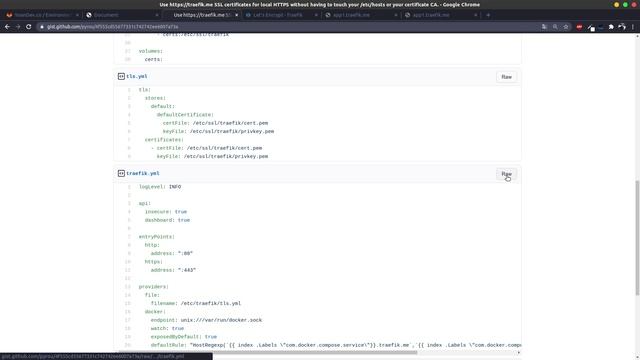Open a new browser tab

pyautogui.click(x=488, y=15)
